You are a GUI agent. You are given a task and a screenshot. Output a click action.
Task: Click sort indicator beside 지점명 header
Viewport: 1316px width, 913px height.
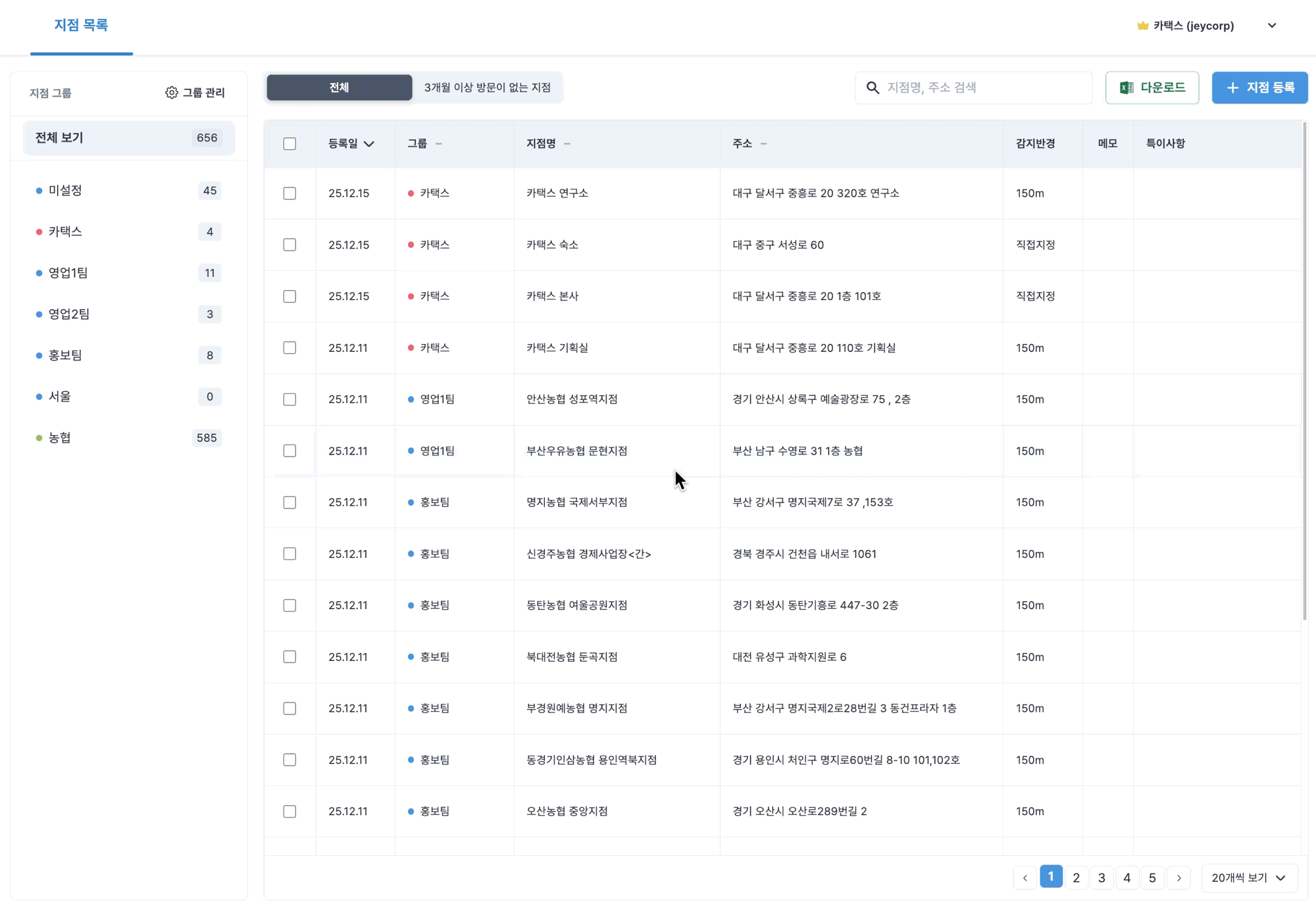tap(567, 143)
